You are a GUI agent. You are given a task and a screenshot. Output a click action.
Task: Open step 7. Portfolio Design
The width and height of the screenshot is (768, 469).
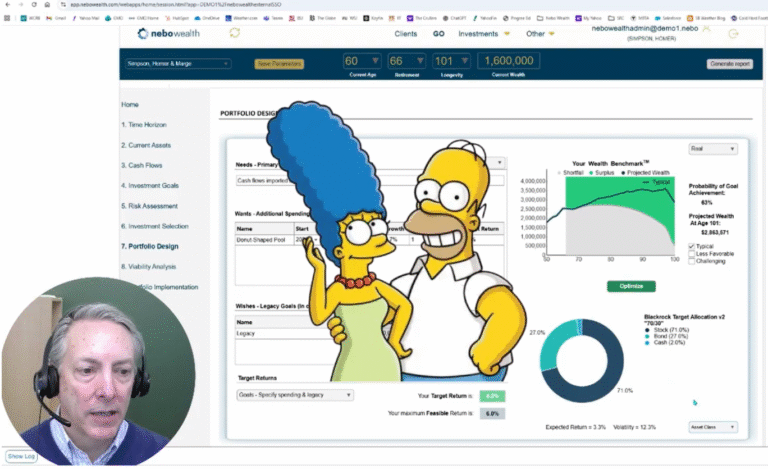coord(150,246)
